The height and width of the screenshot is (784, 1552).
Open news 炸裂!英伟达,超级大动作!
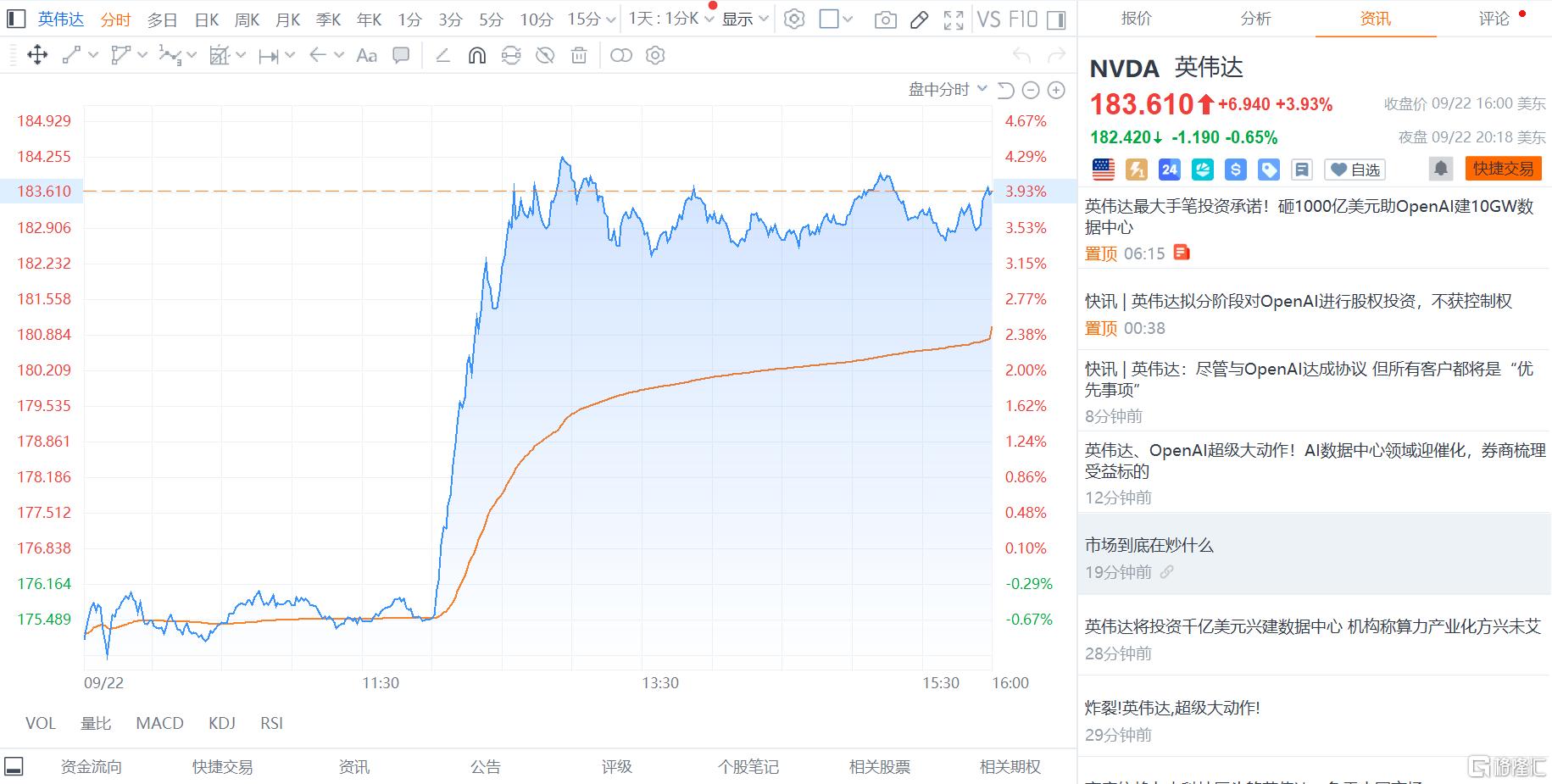(x=1172, y=708)
